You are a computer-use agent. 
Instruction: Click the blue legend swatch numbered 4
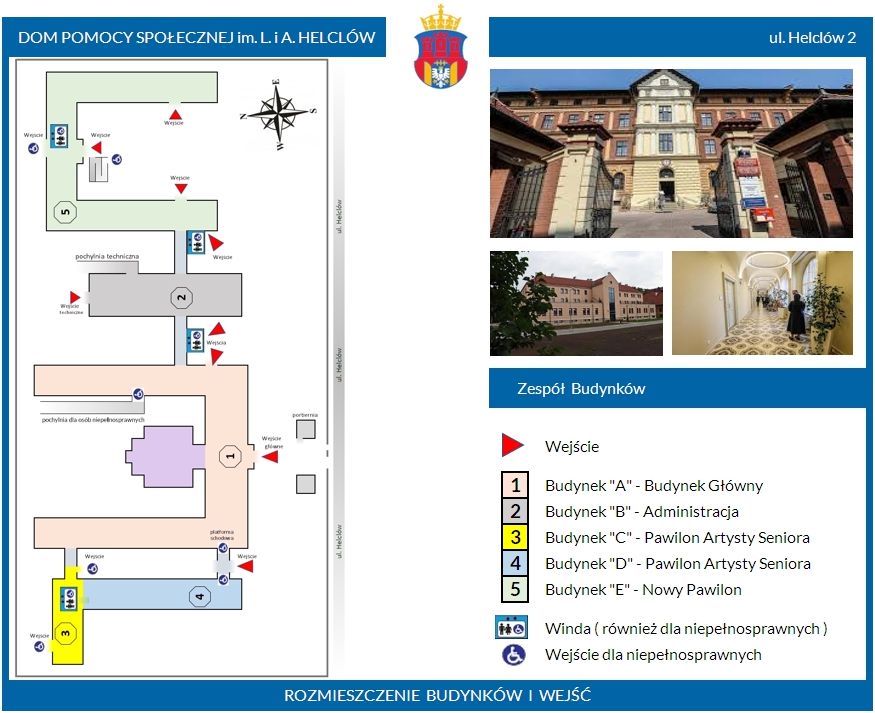[x=514, y=564]
